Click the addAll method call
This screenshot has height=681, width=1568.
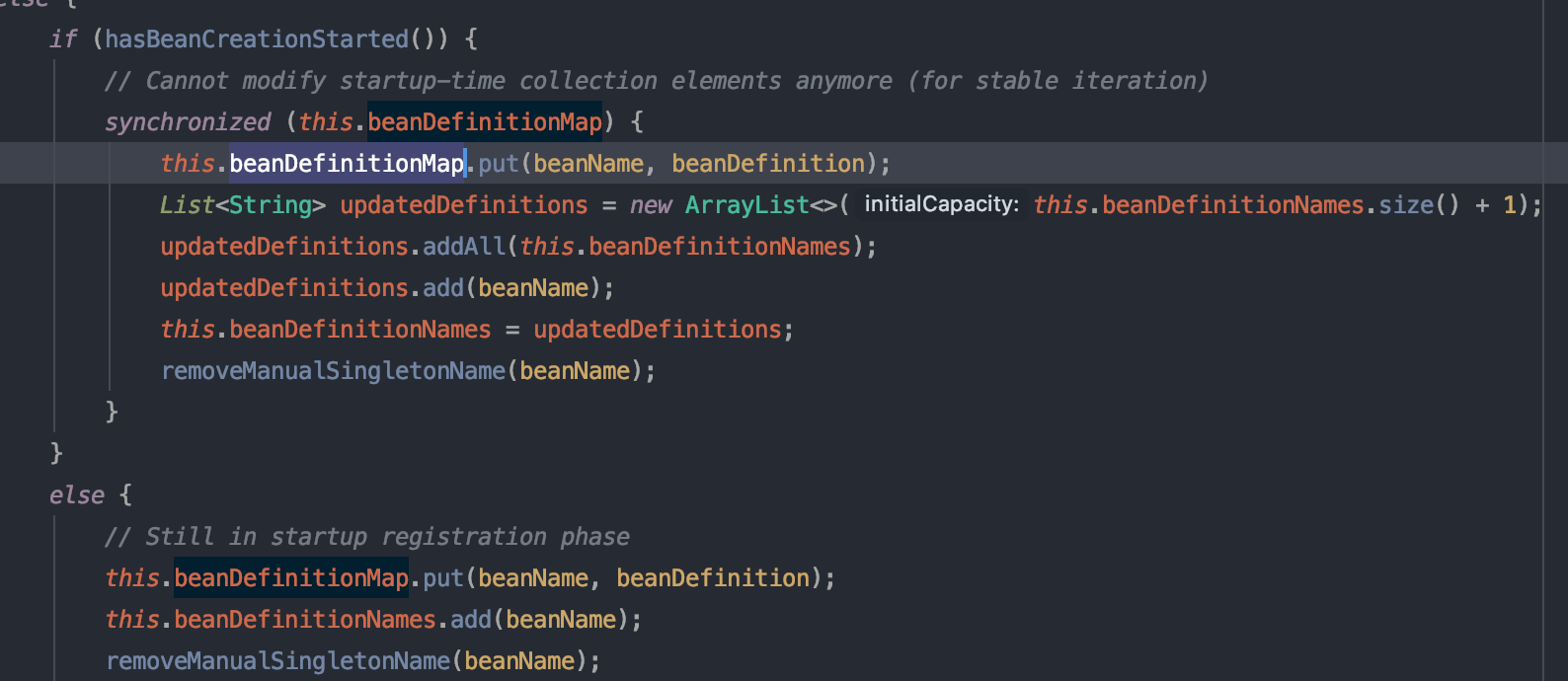(x=464, y=247)
